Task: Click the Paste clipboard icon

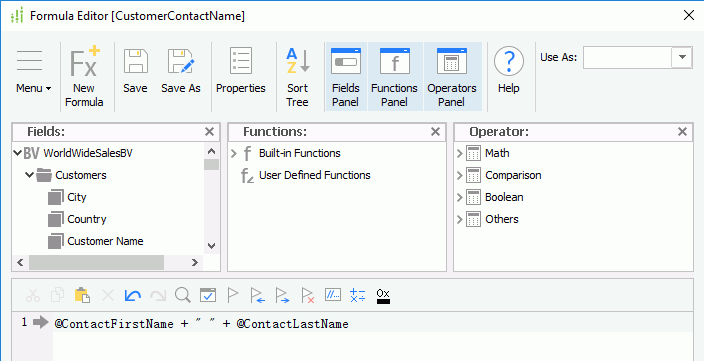Action: click(83, 295)
